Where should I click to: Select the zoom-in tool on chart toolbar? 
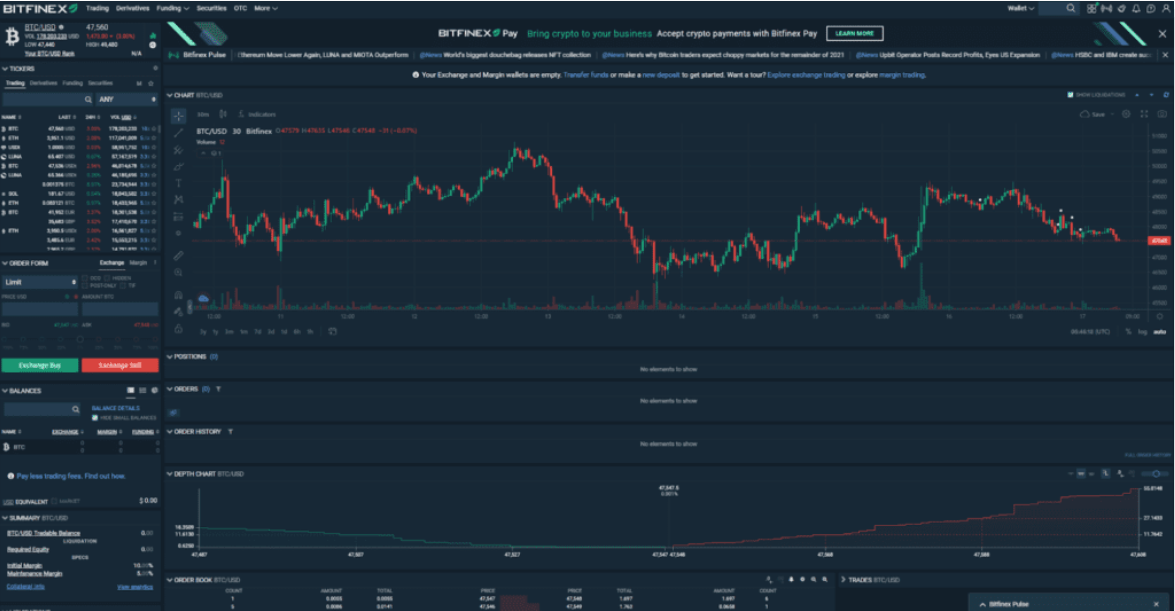pyautogui.click(x=178, y=273)
